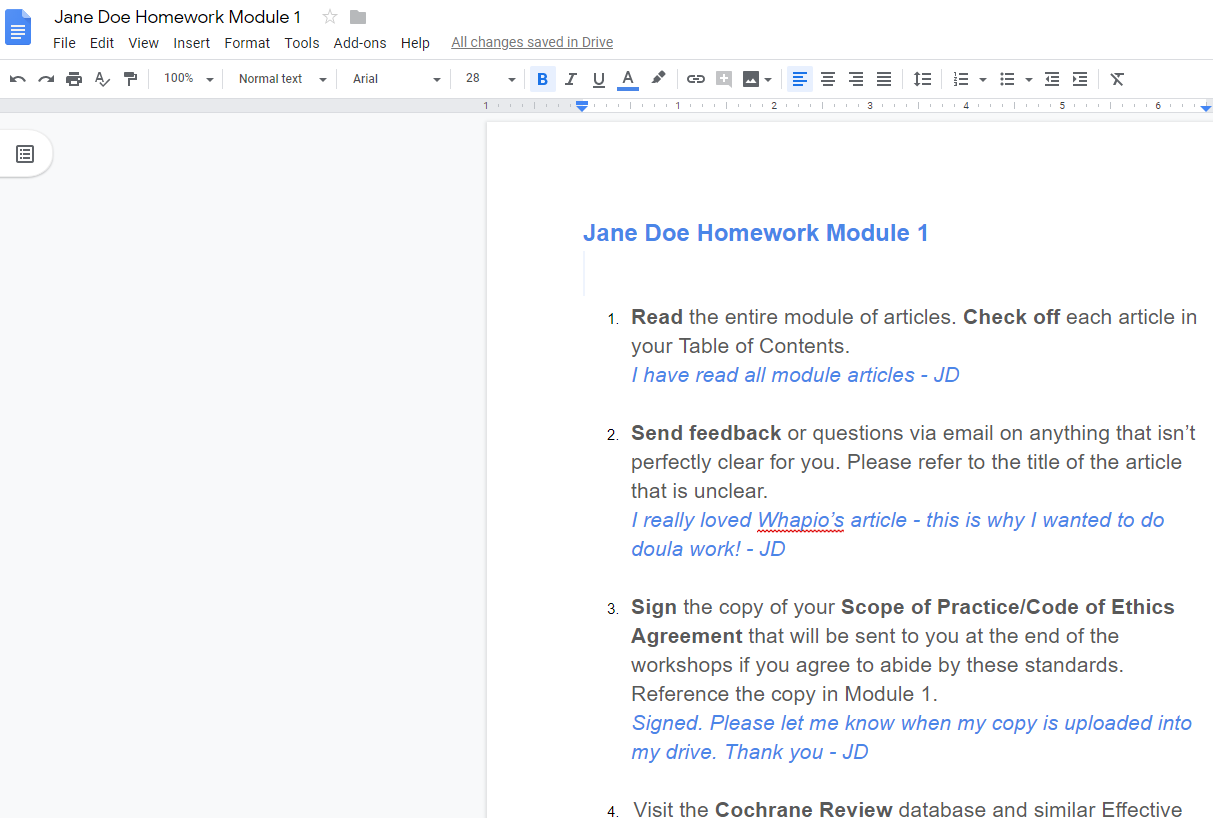The image size is (1213, 818).
Task: Click All changes saved in Drive link
Action: [x=532, y=43]
